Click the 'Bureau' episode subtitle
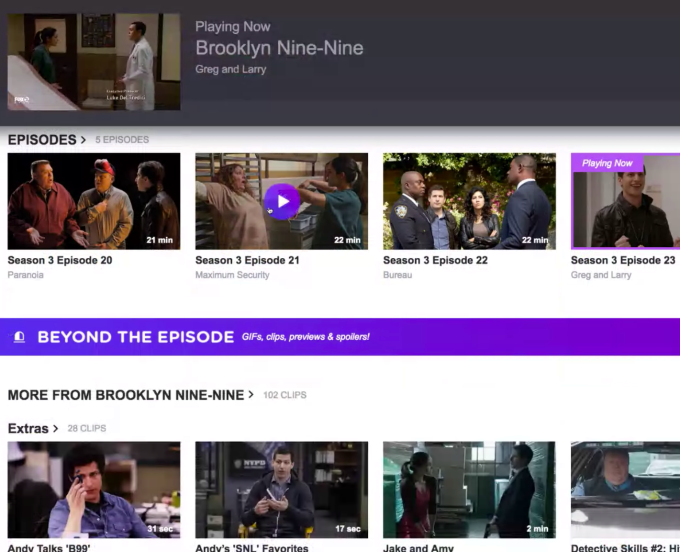Image resolution: width=680 pixels, height=552 pixels. 398,275
